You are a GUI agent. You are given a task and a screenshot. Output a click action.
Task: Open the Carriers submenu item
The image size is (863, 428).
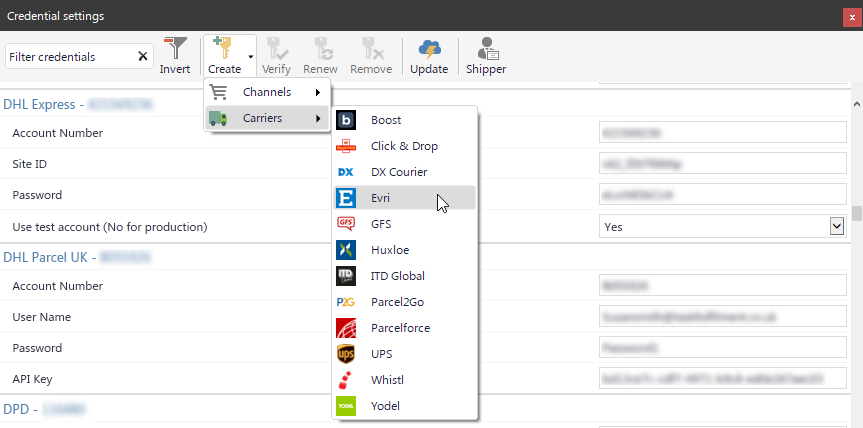267,118
